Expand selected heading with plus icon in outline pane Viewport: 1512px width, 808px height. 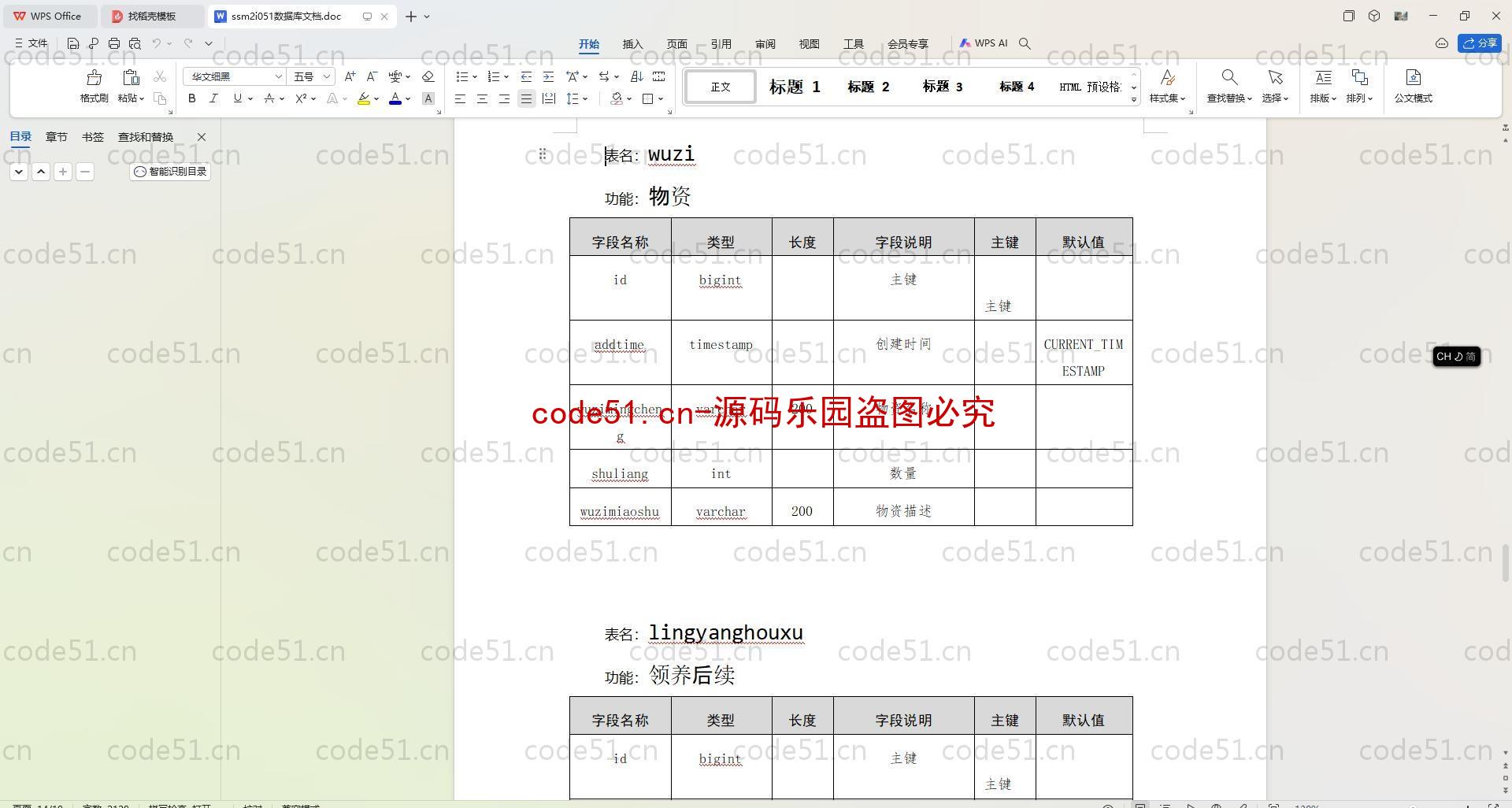(63, 172)
